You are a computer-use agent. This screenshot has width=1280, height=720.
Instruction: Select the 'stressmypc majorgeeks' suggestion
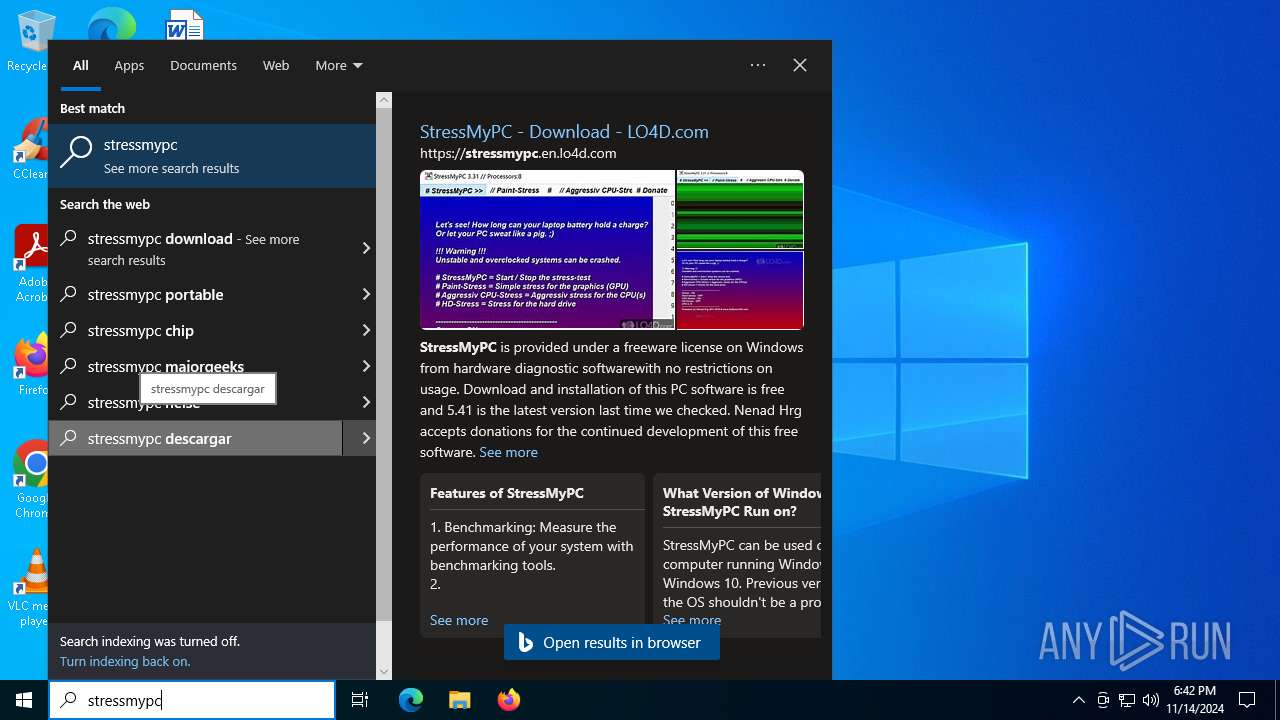click(x=195, y=367)
